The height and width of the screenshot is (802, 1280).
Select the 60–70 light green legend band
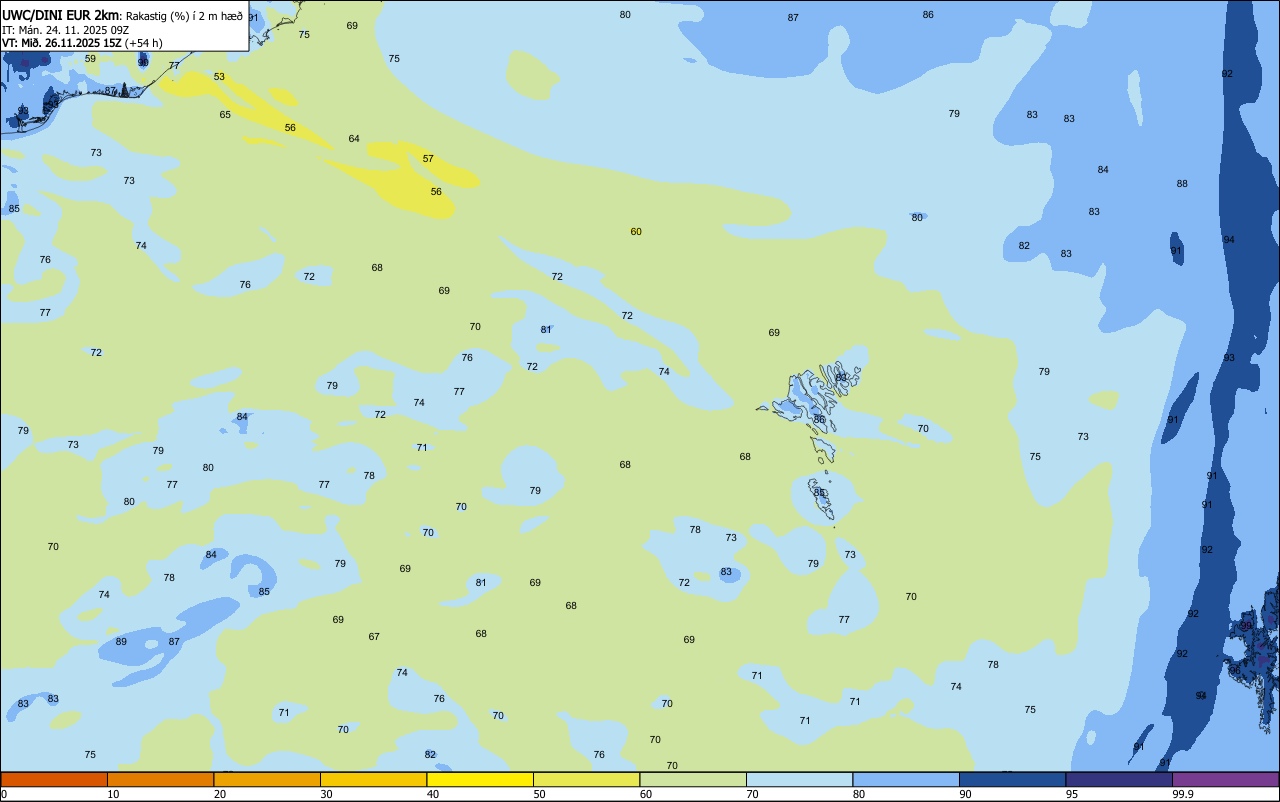point(693,779)
